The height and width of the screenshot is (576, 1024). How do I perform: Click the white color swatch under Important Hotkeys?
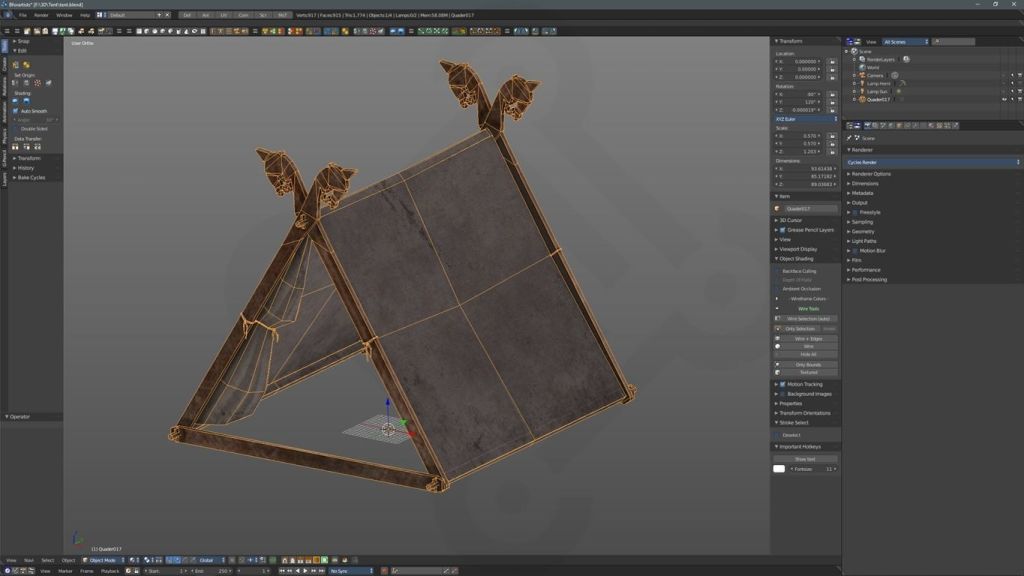pos(779,468)
